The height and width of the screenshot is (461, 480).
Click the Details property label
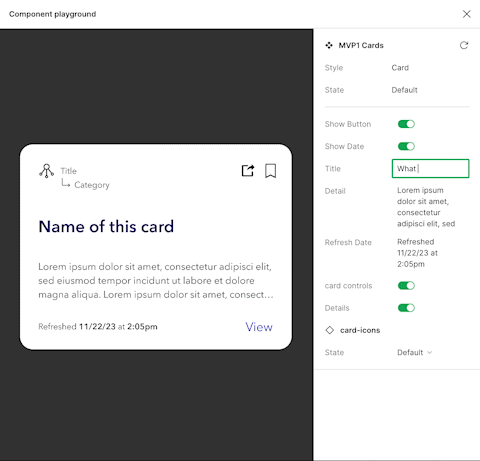pyautogui.click(x=337, y=308)
